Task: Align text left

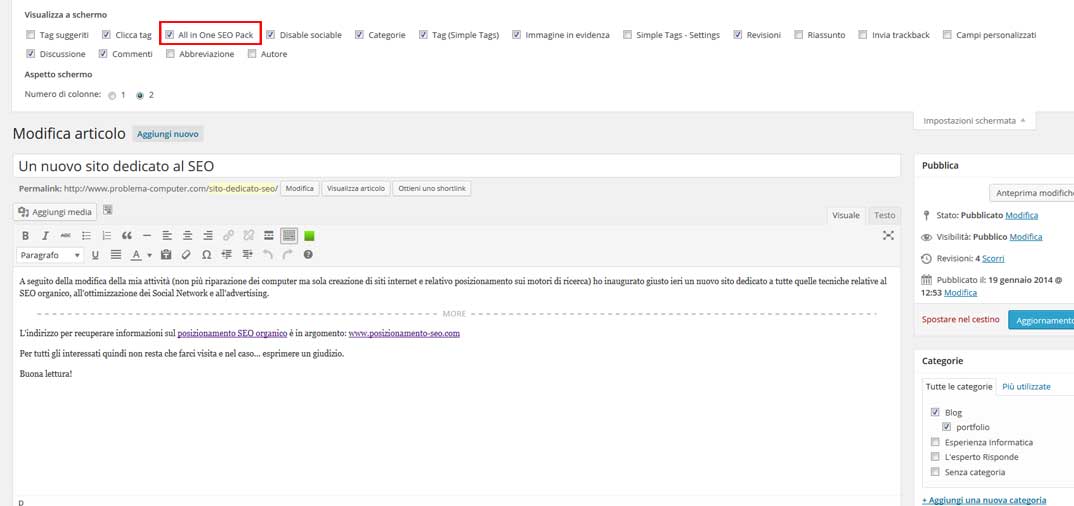Action: 167,236
